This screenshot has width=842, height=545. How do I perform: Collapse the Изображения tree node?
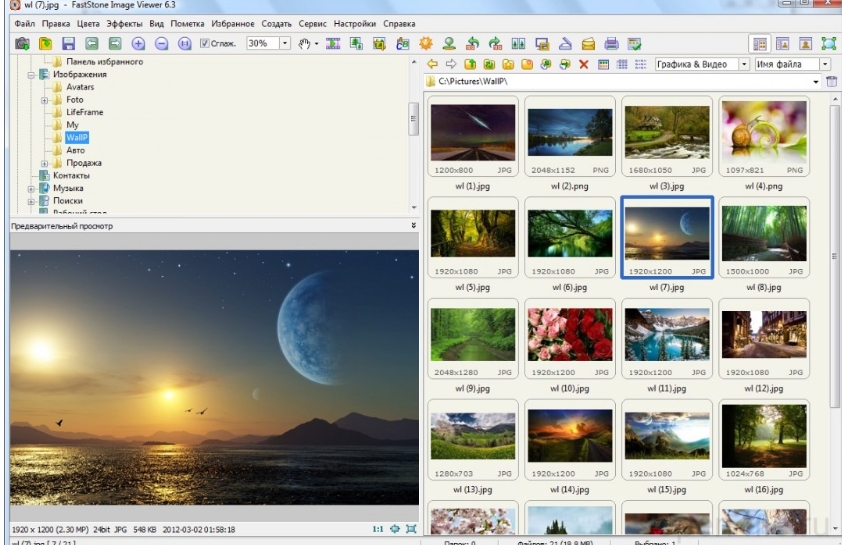(x=31, y=75)
